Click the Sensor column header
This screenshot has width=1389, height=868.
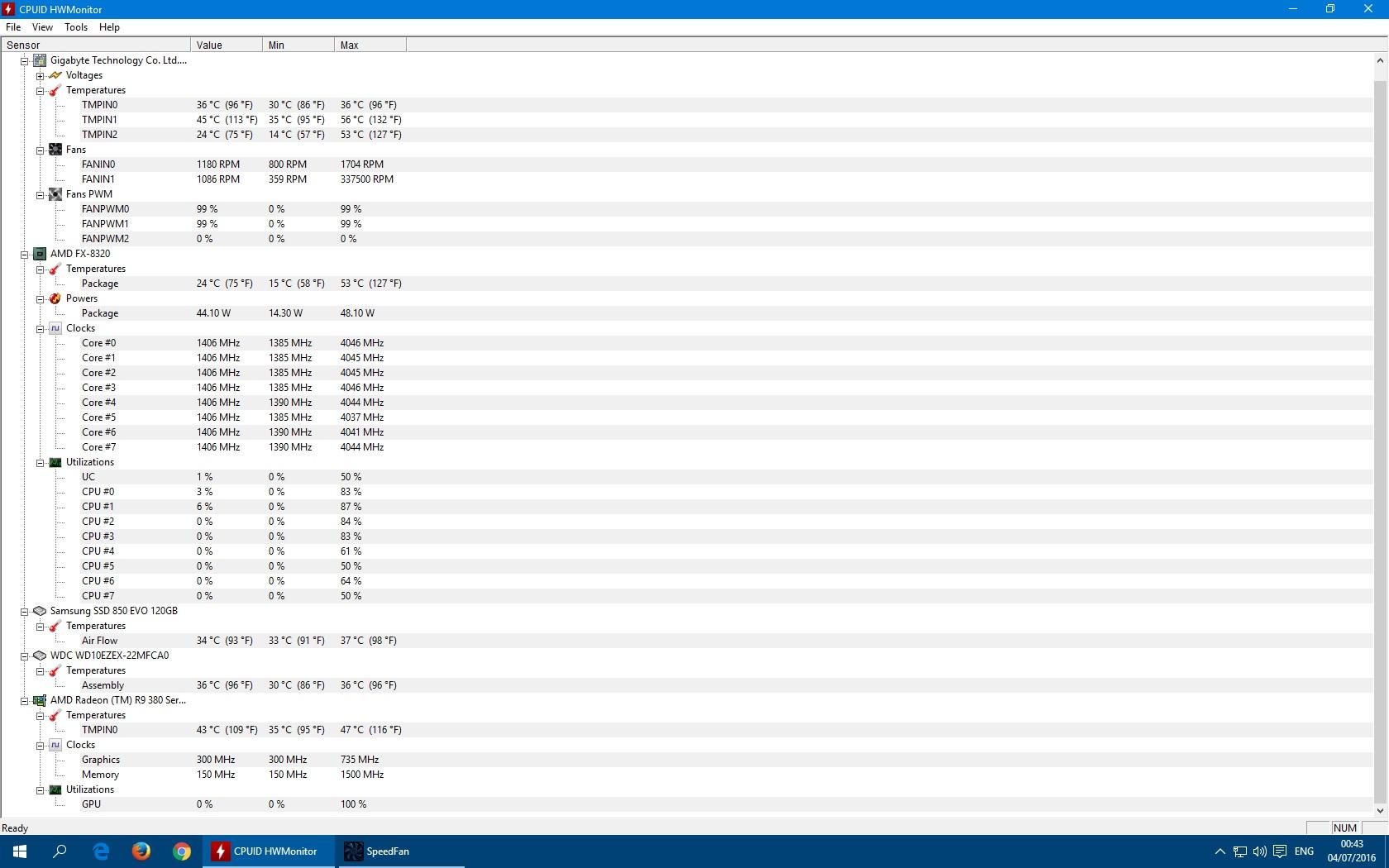pos(96,45)
